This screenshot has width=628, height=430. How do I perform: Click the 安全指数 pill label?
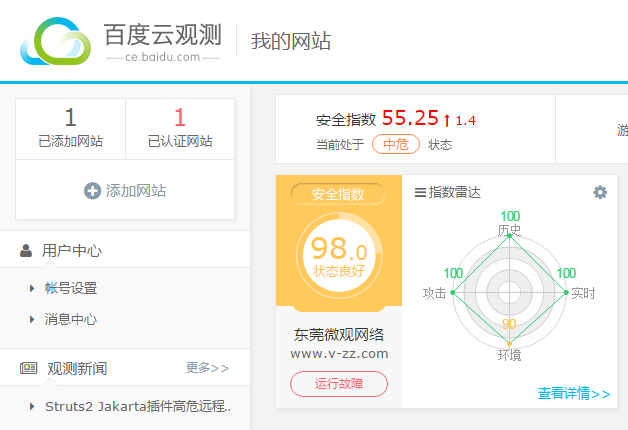(338, 194)
